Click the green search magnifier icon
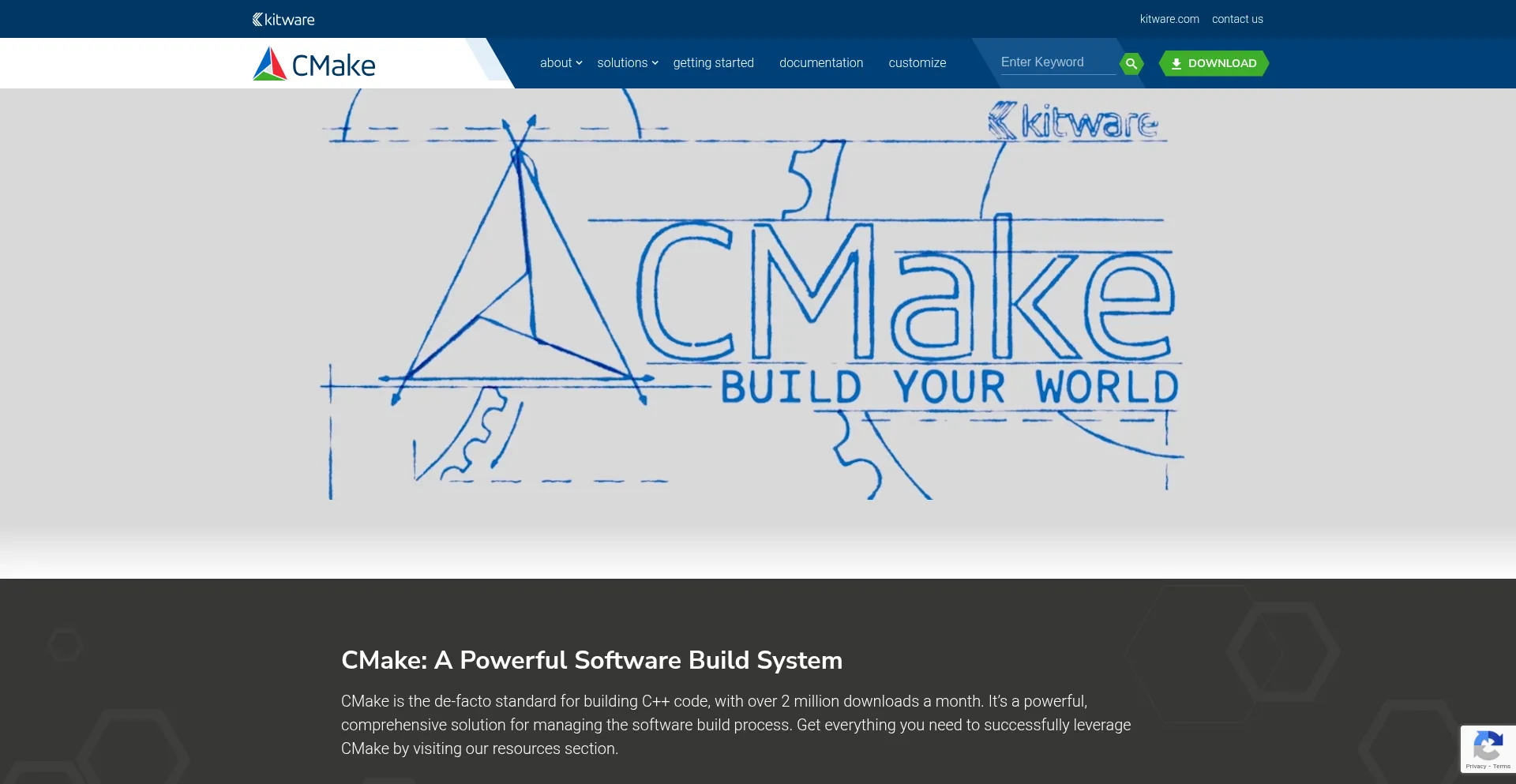 [x=1131, y=63]
